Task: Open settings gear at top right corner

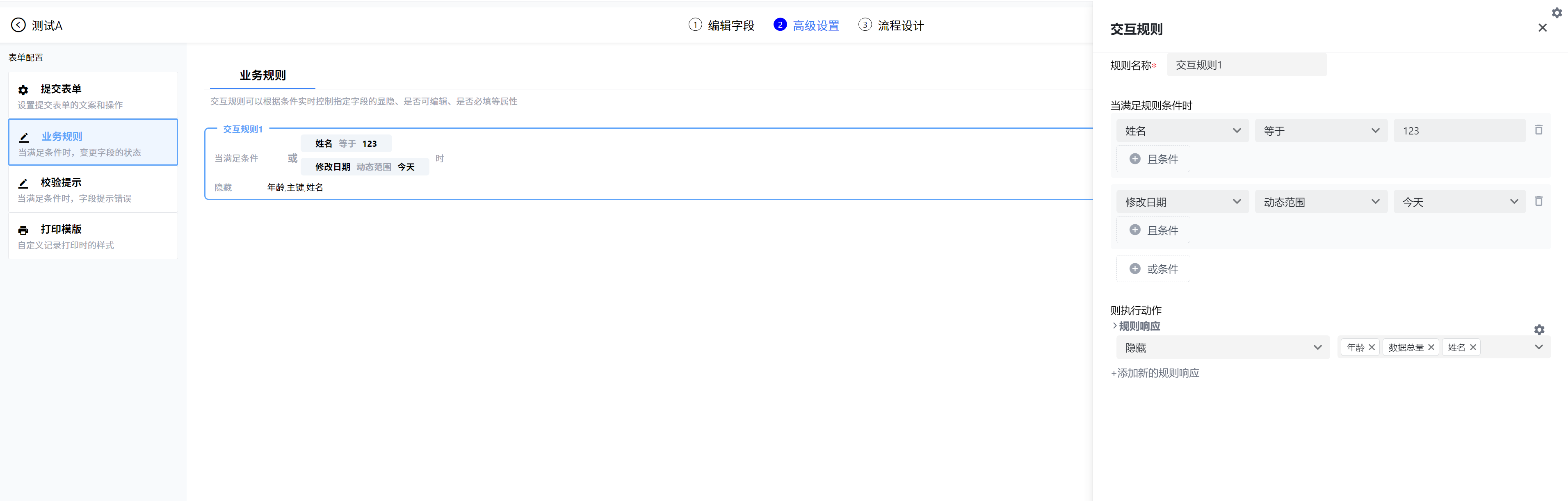Action: pyautogui.click(x=1557, y=12)
